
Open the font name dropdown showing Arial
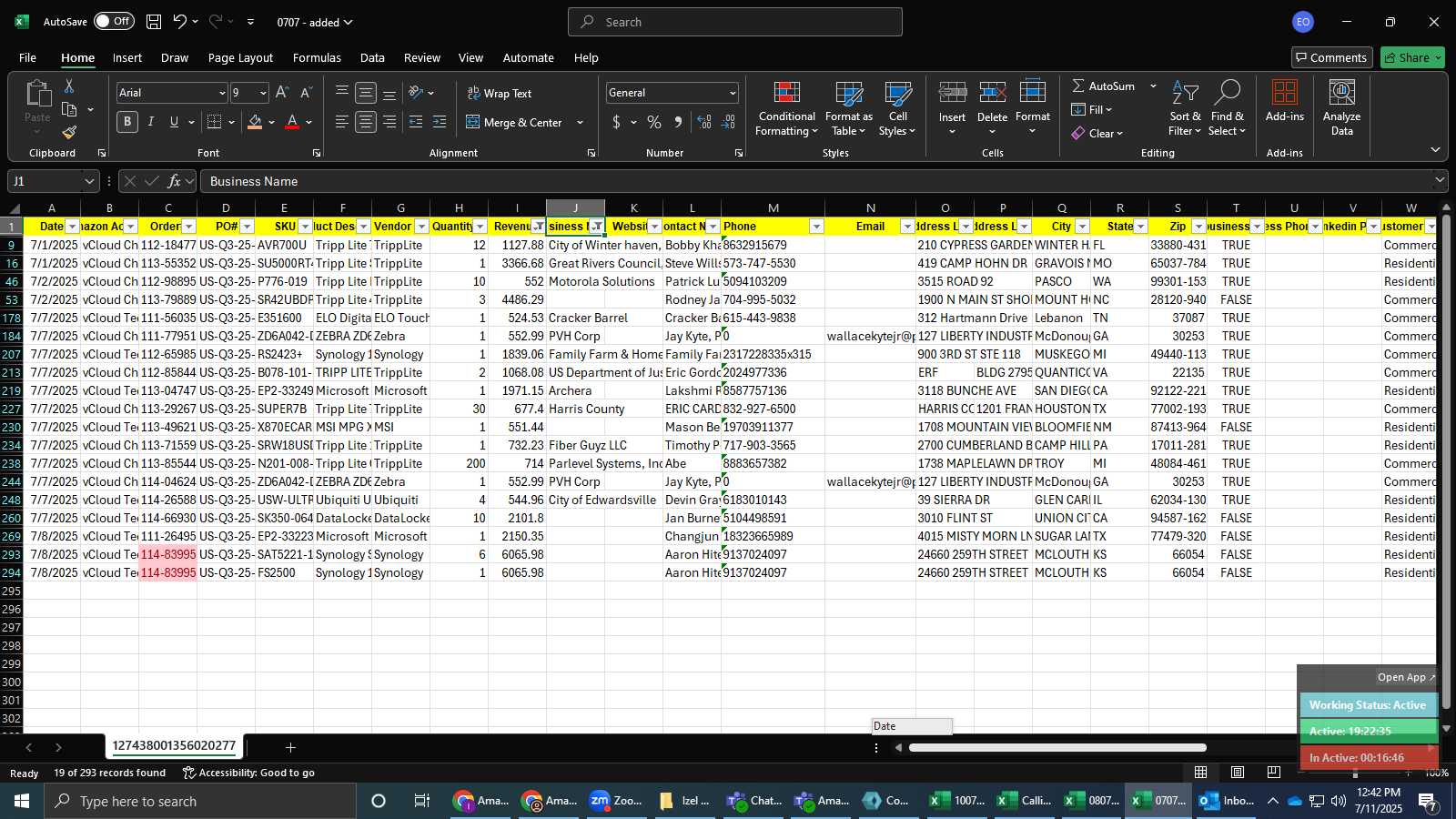pyautogui.click(x=221, y=93)
